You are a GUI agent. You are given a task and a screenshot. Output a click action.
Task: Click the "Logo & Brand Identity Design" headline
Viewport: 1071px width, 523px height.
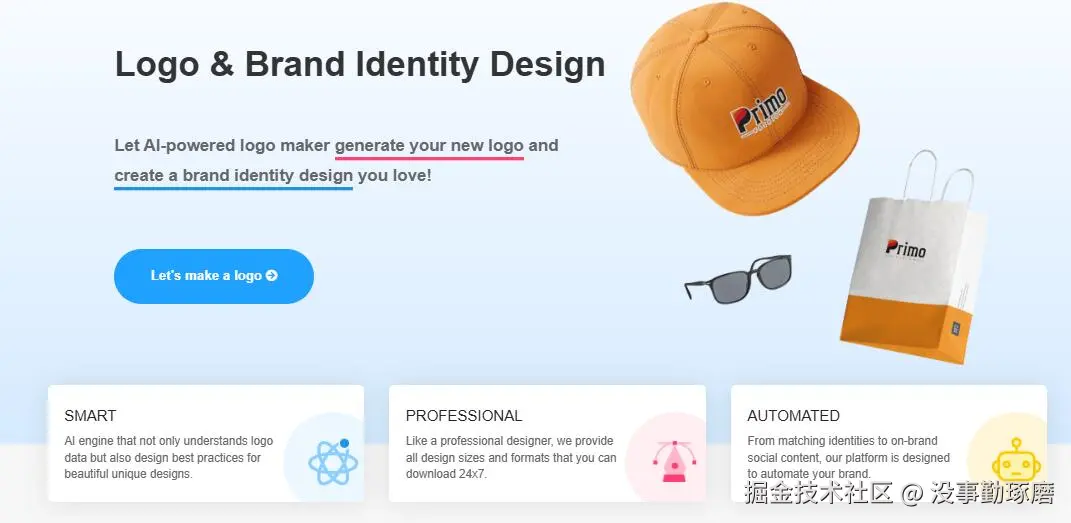tap(360, 64)
